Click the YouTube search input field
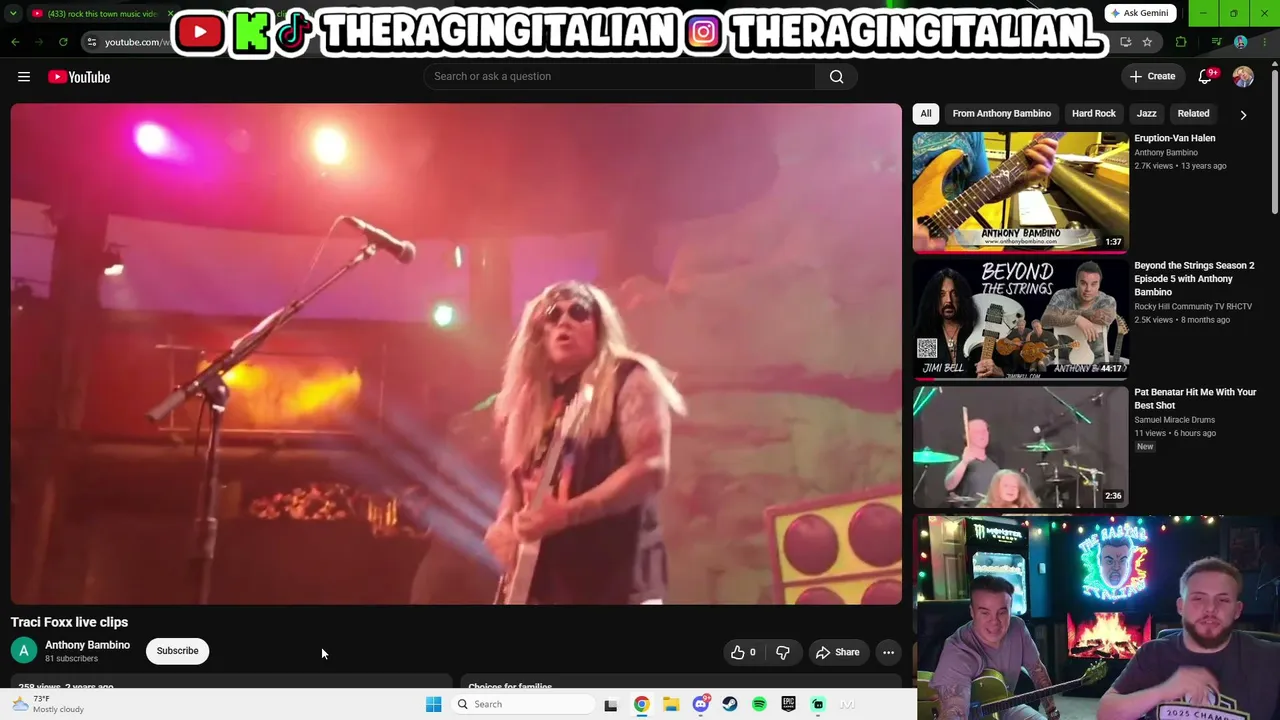1280x720 pixels. click(x=620, y=77)
